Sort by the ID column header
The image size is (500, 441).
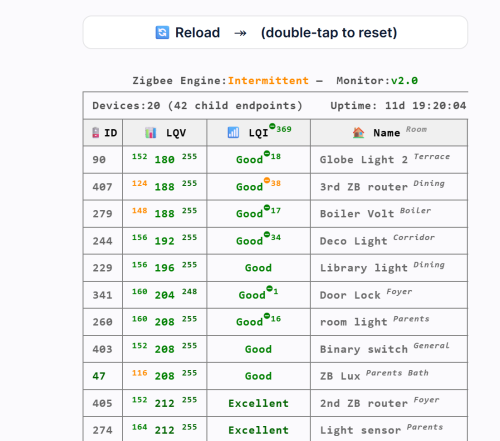103,133
